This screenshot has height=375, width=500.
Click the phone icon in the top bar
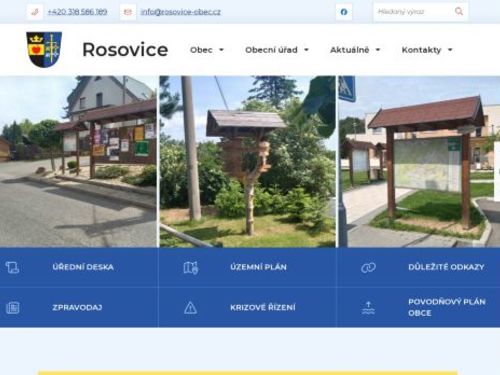(x=35, y=12)
